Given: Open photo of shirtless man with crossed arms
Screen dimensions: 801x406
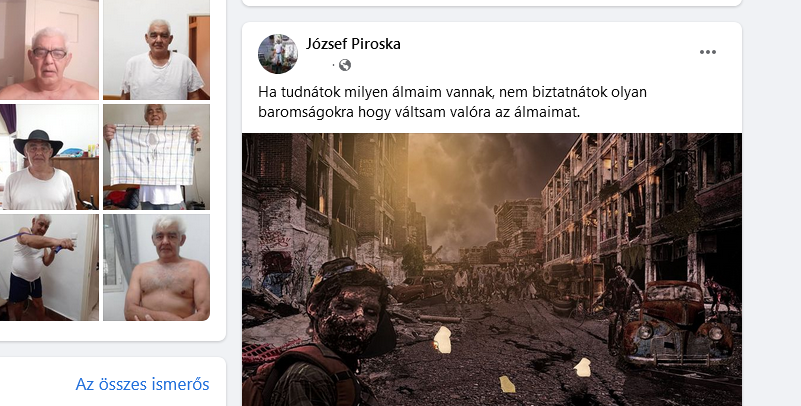Looking at the screenshot, I should tap(156, 267).
